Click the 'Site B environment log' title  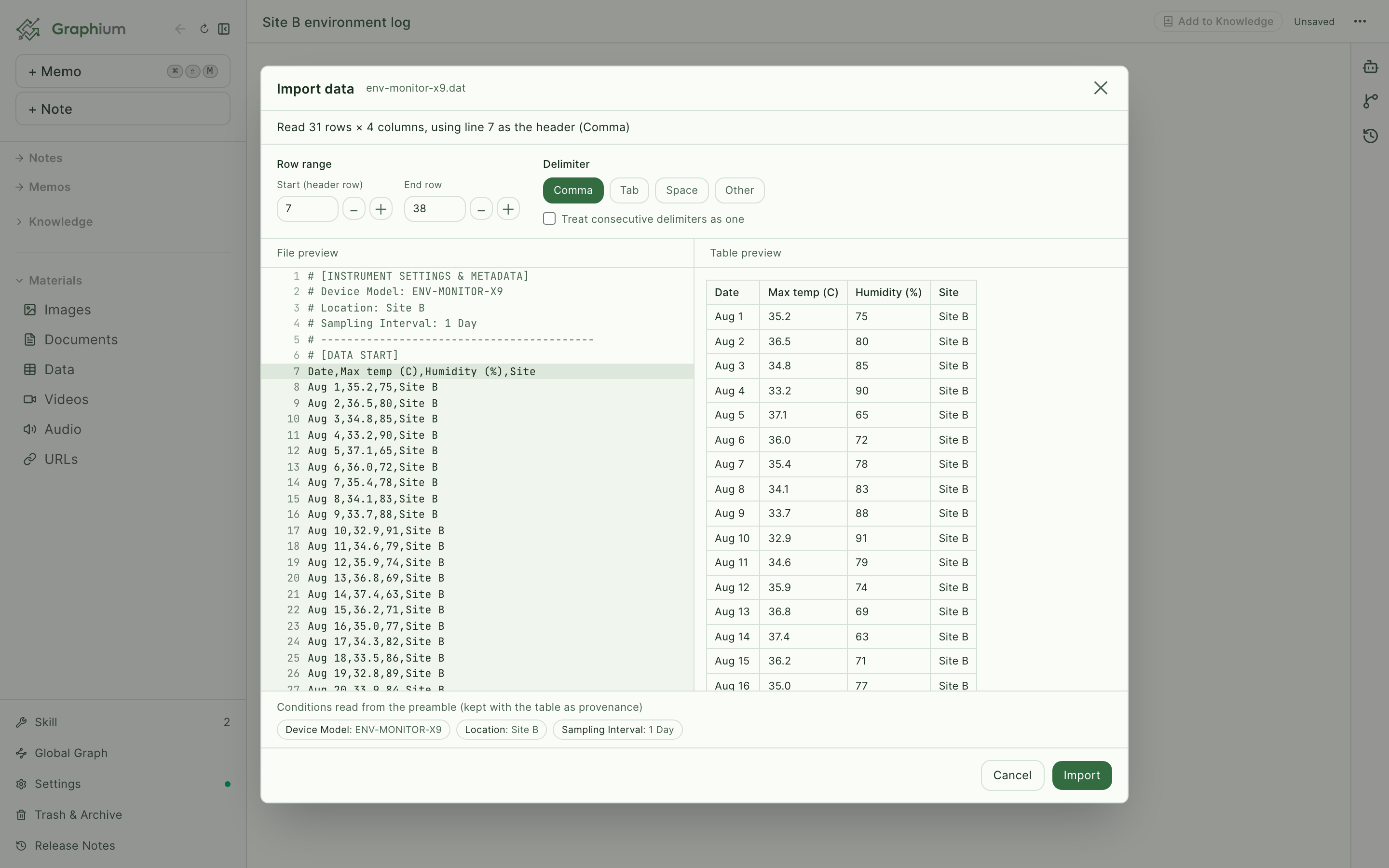pyautogui.click(x=336, y=22)
